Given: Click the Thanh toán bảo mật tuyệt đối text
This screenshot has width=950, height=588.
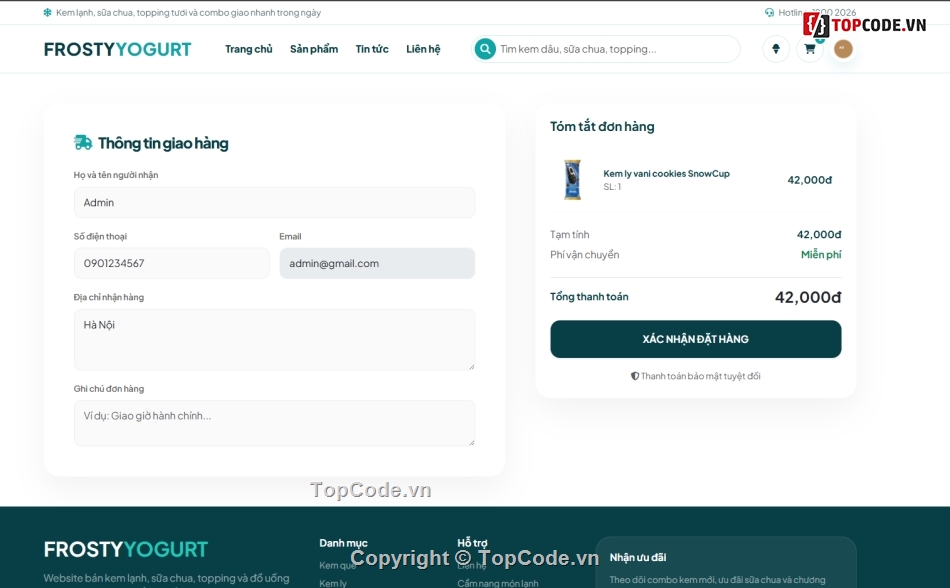Looking at the screenshot, I should coord(700,376).
